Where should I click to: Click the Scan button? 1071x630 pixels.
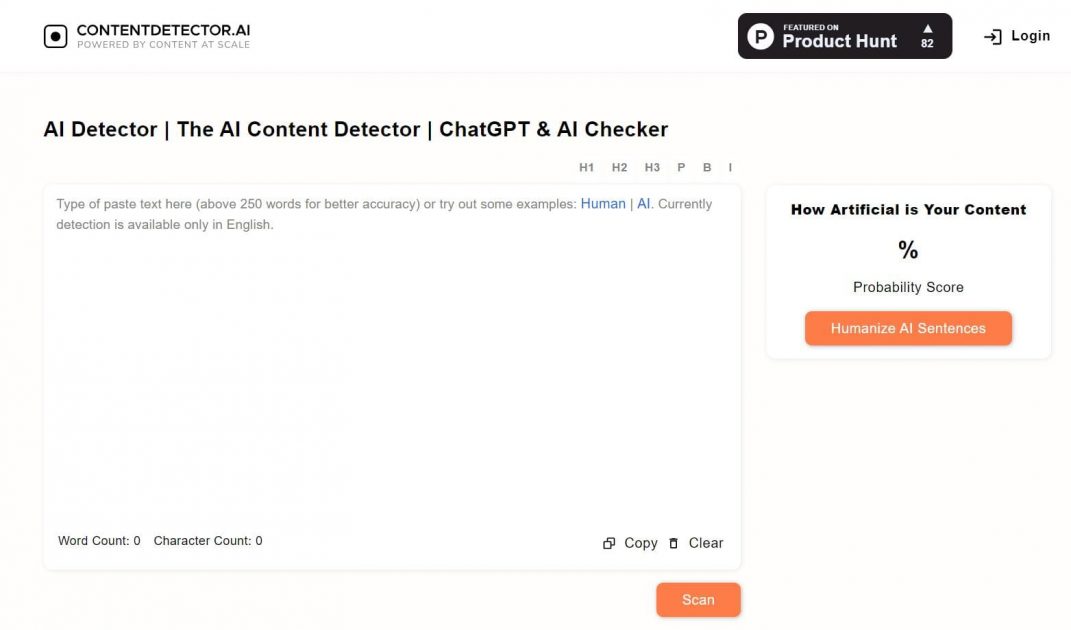[x=698, y=599]
